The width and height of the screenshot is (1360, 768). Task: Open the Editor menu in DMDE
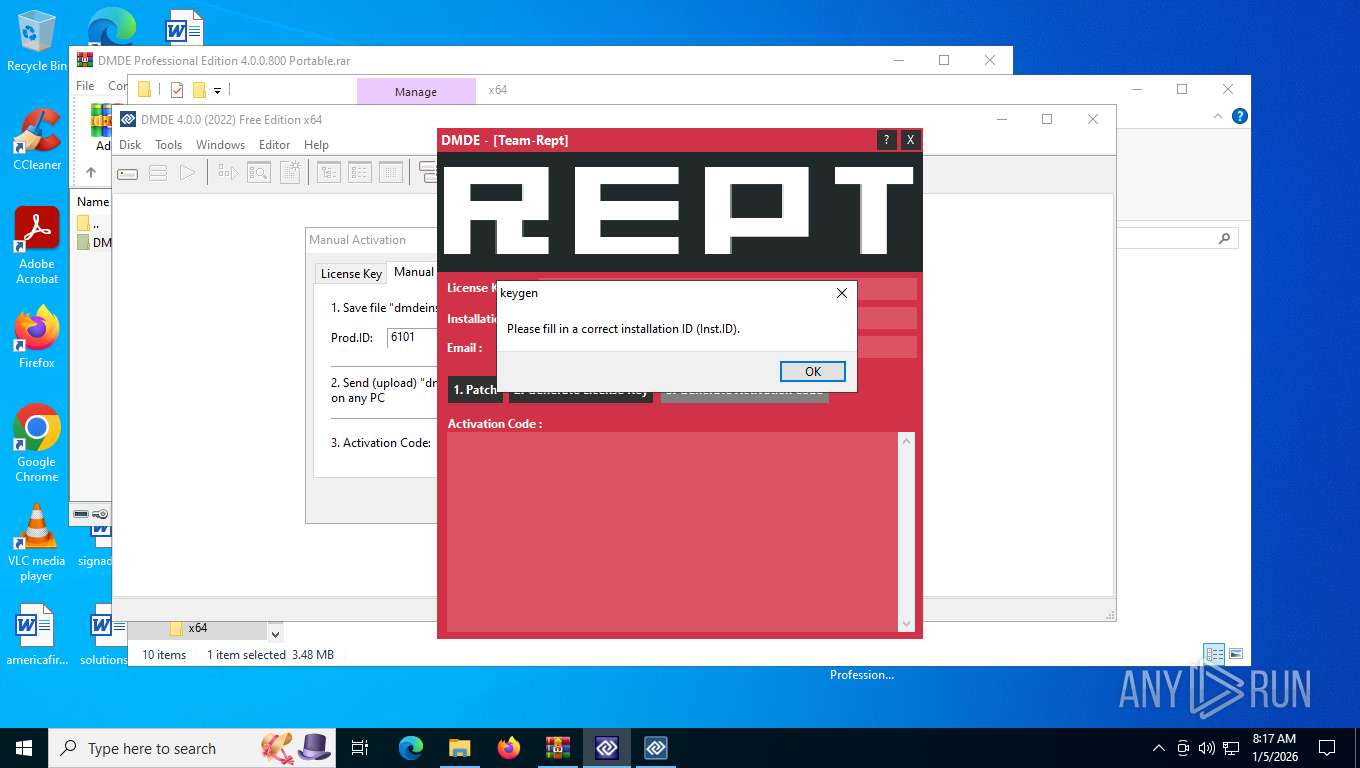(274, 145)
